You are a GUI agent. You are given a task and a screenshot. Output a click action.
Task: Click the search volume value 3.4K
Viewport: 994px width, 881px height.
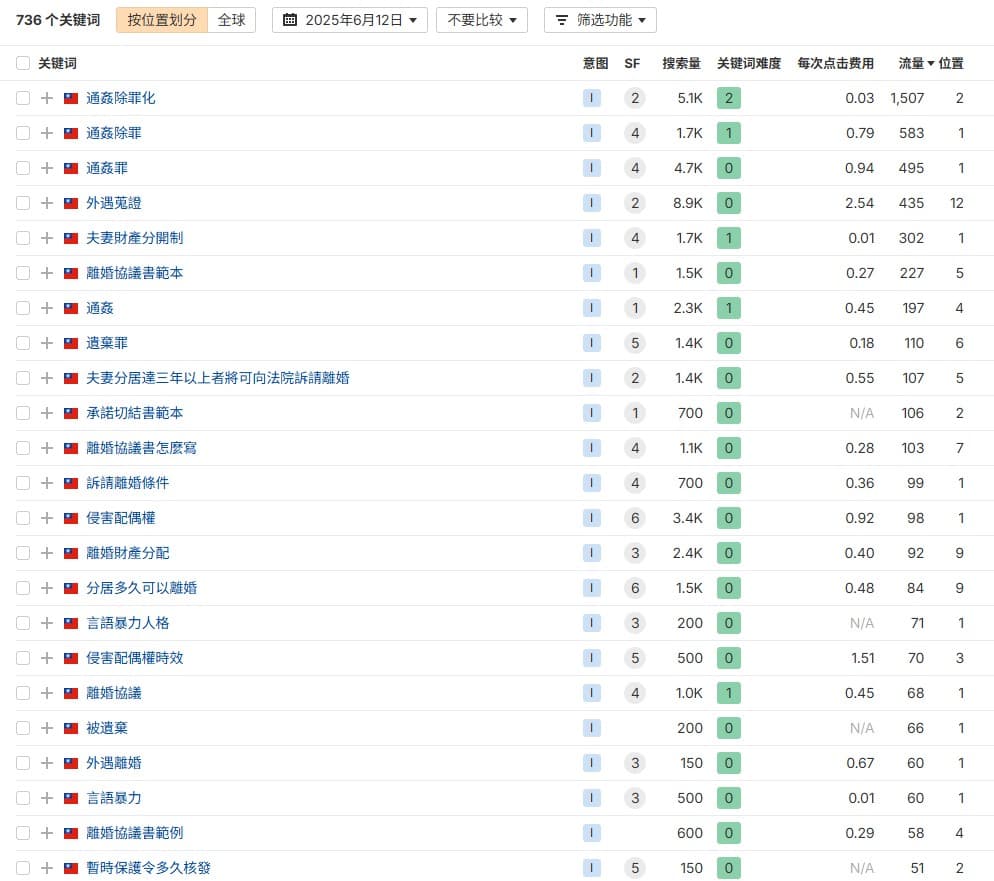coord(688,518)
